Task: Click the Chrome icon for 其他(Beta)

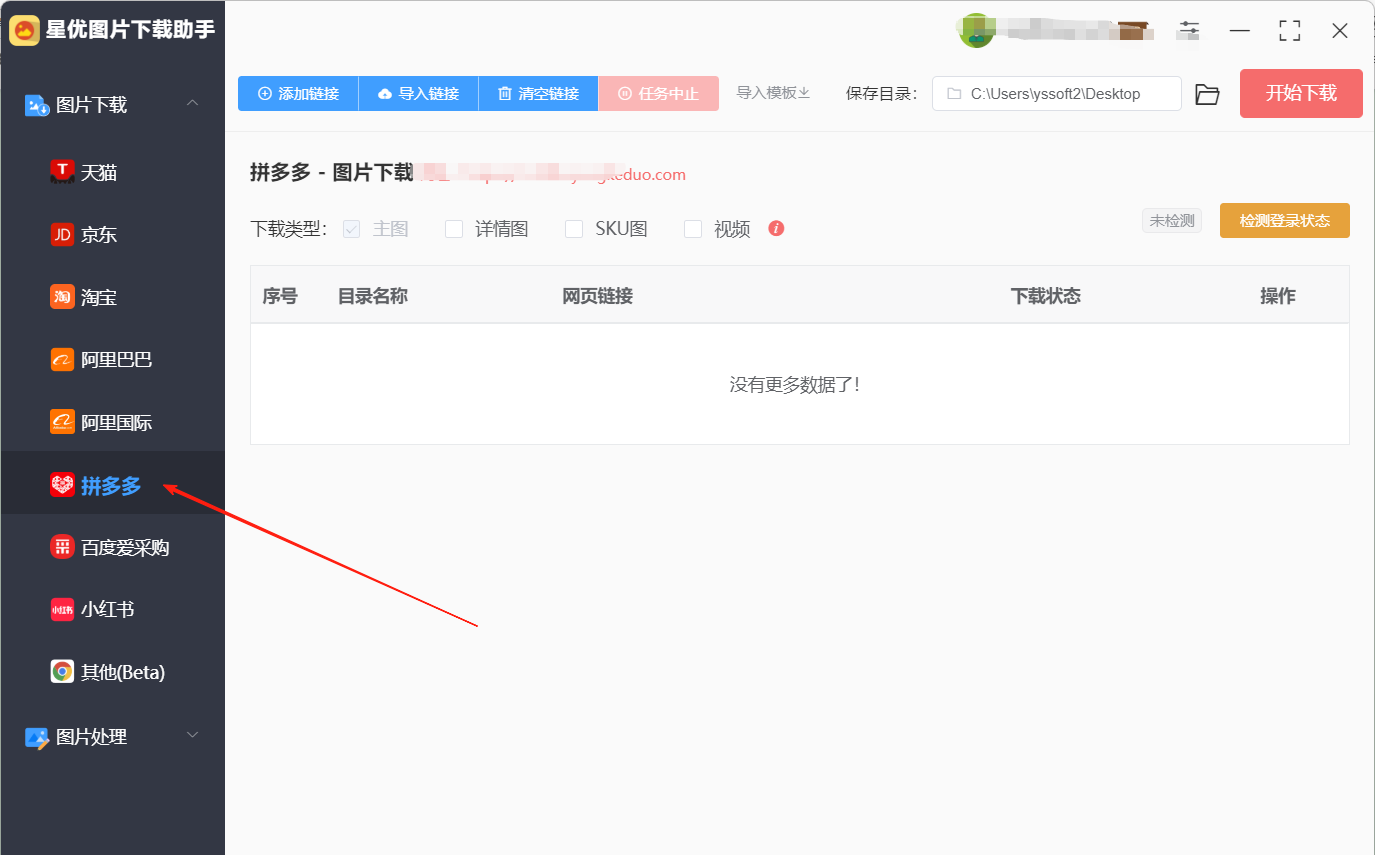Action: [x=62, y=672]
